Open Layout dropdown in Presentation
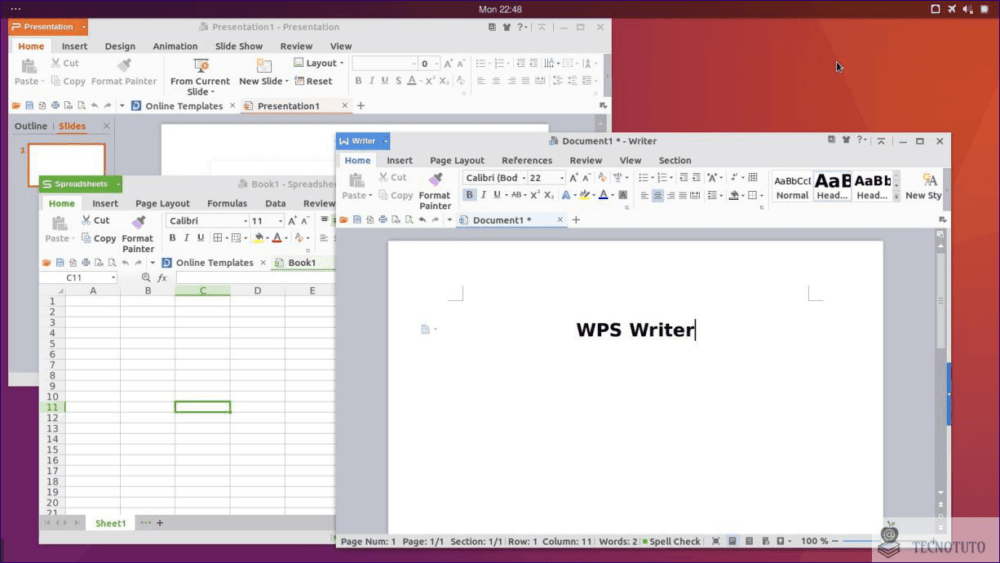 coord(318,63)
